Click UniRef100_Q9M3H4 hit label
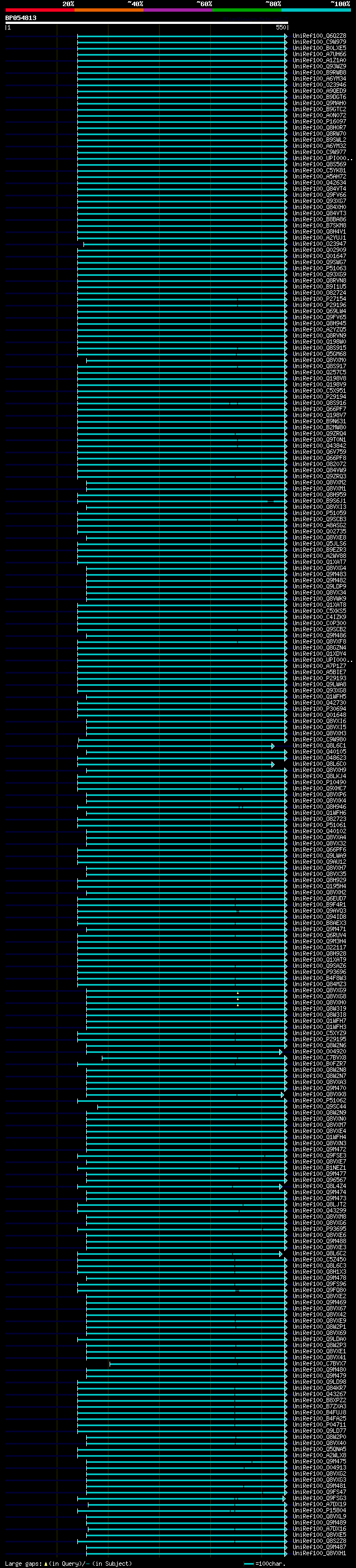The image size is (356, 1568). coord(319,941)
